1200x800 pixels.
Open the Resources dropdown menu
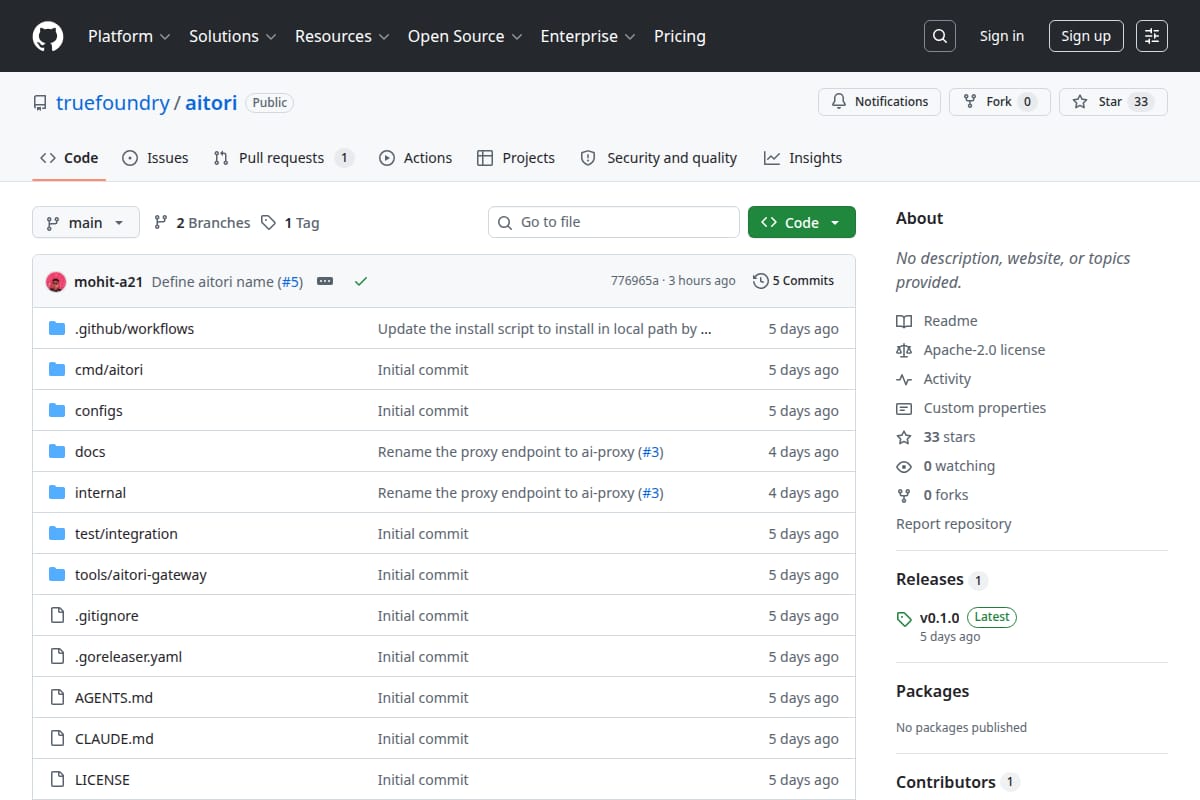[x=341, y=36]
